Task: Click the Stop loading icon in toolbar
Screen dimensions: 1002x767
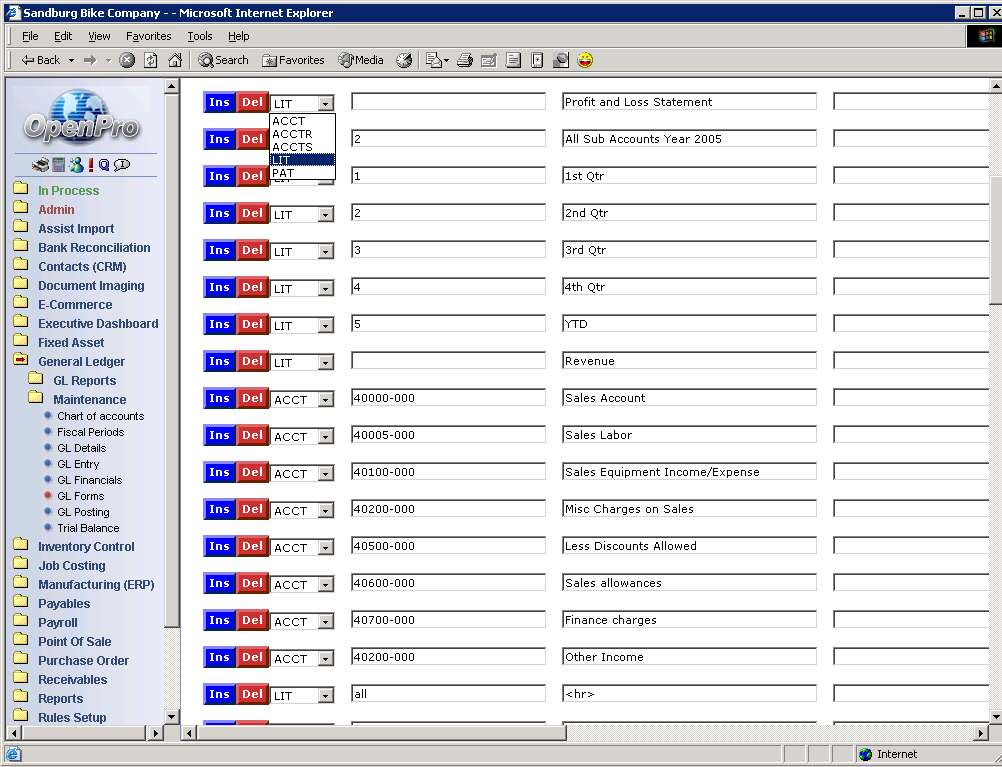Action: [127, 60]
